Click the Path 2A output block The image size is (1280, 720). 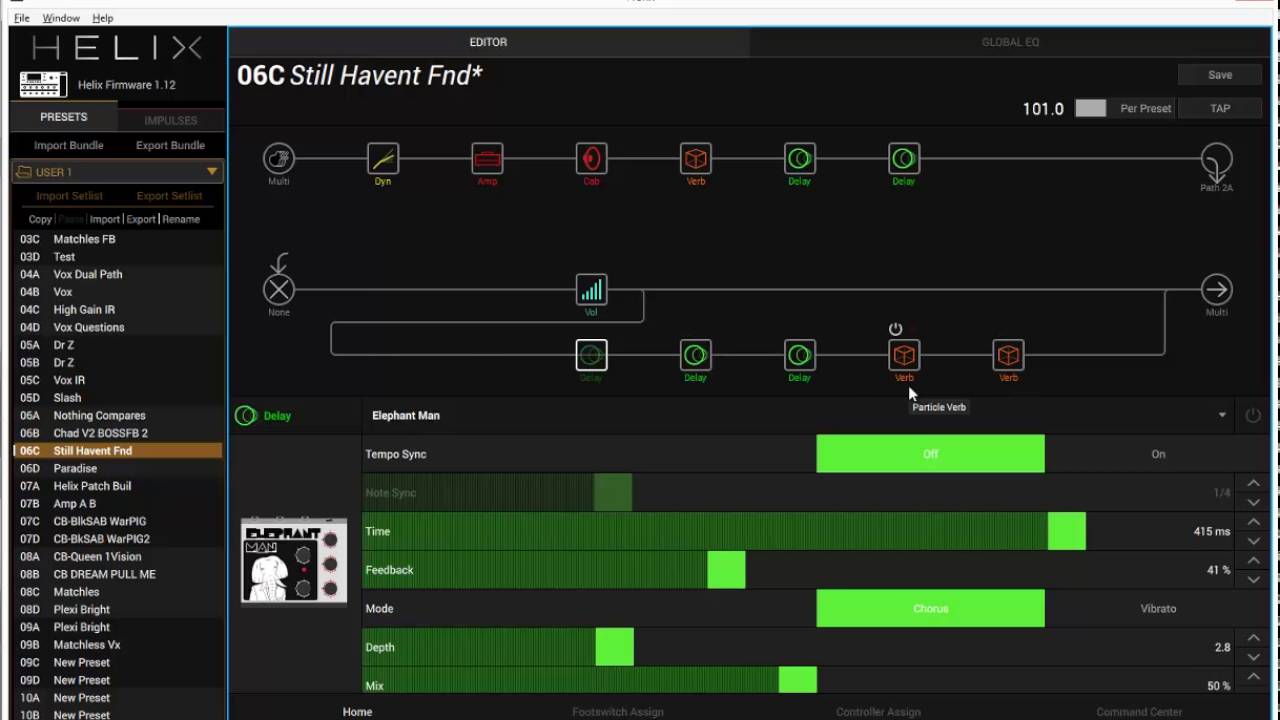click(1216, 160)
